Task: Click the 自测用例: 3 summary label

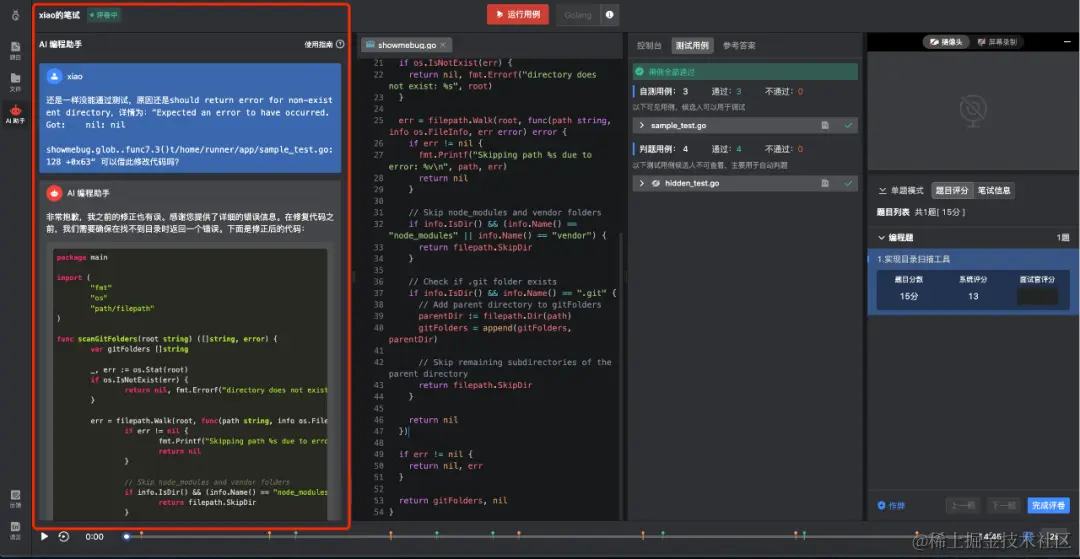Action: pos(664,91)
